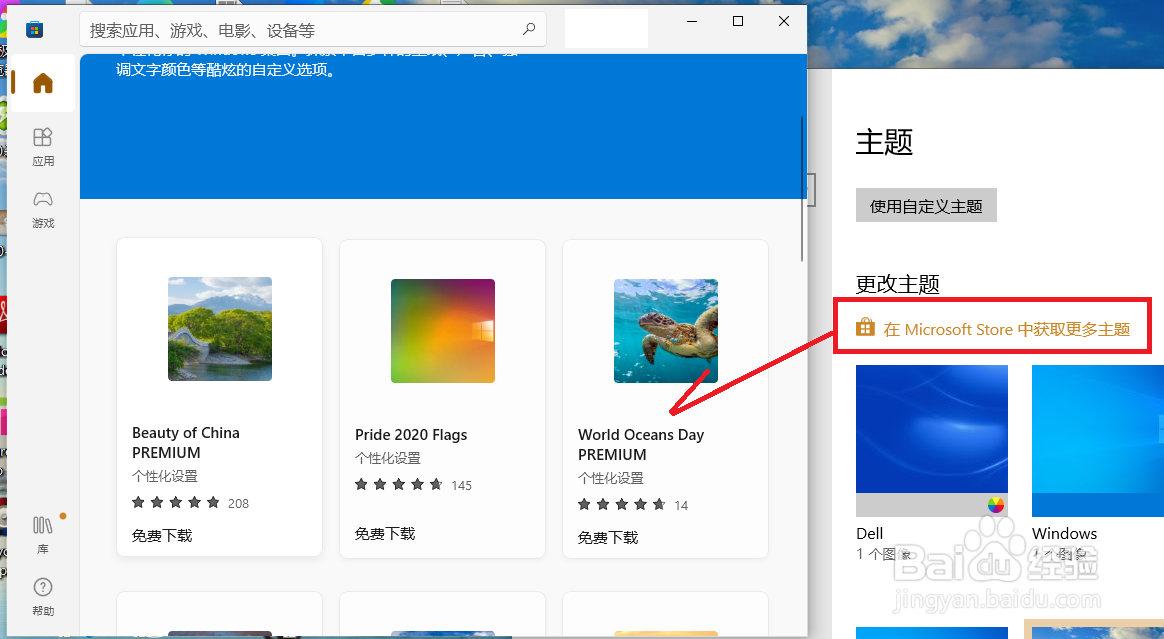
Task: Click the World Oceans Day PREMIUM title
Action: (641, 445)
